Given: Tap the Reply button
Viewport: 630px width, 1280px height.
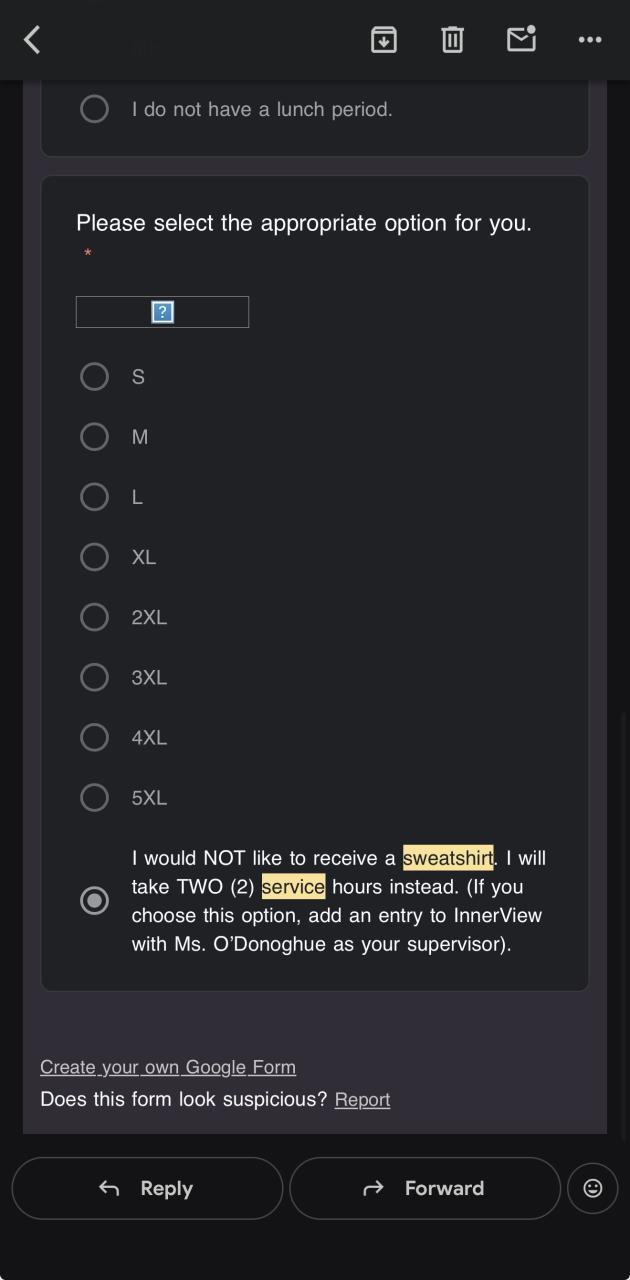Looking at the screenshot, I should [x=147, y=1188].
